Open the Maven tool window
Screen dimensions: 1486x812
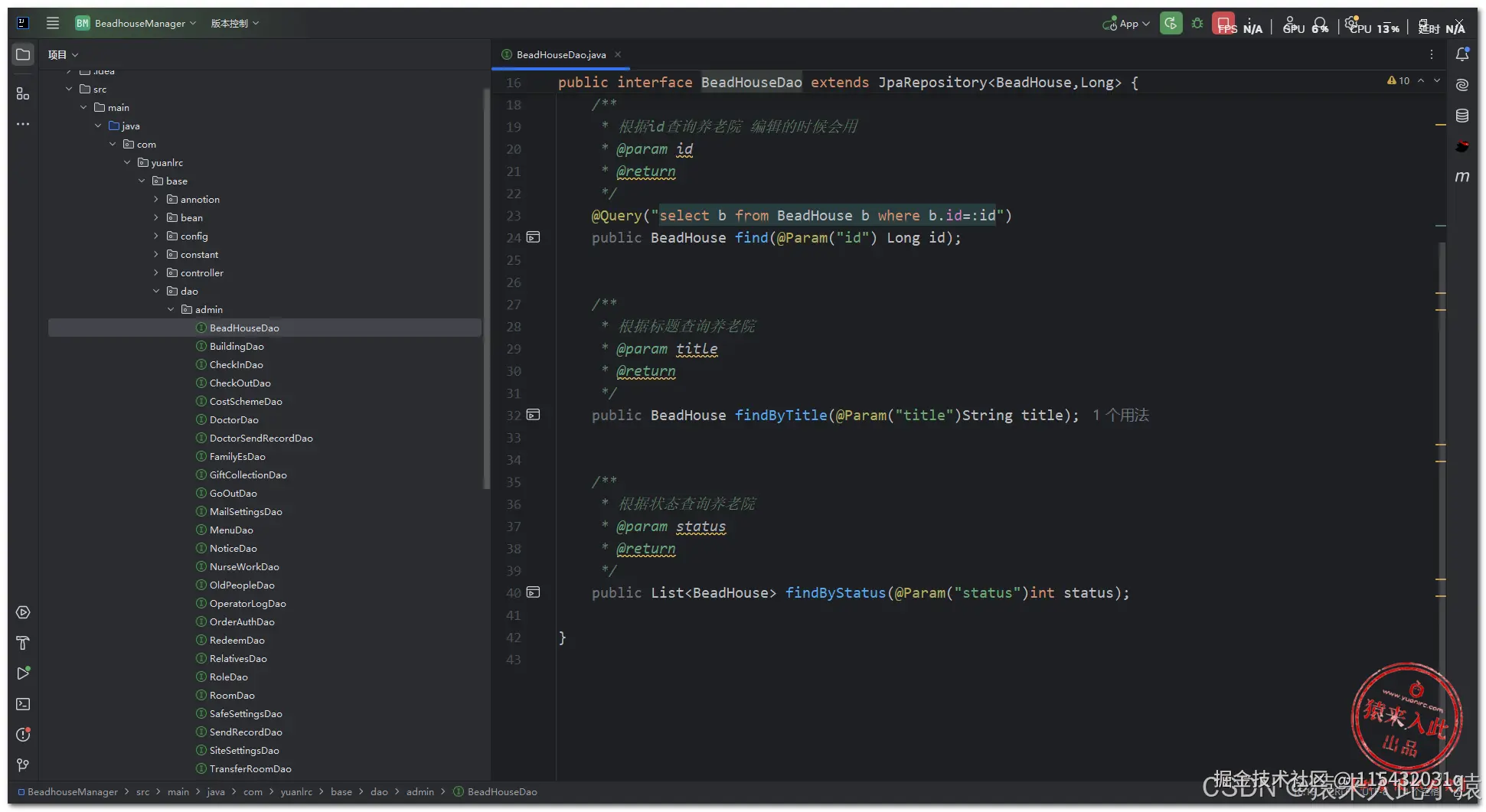(x=1462, y=177)
